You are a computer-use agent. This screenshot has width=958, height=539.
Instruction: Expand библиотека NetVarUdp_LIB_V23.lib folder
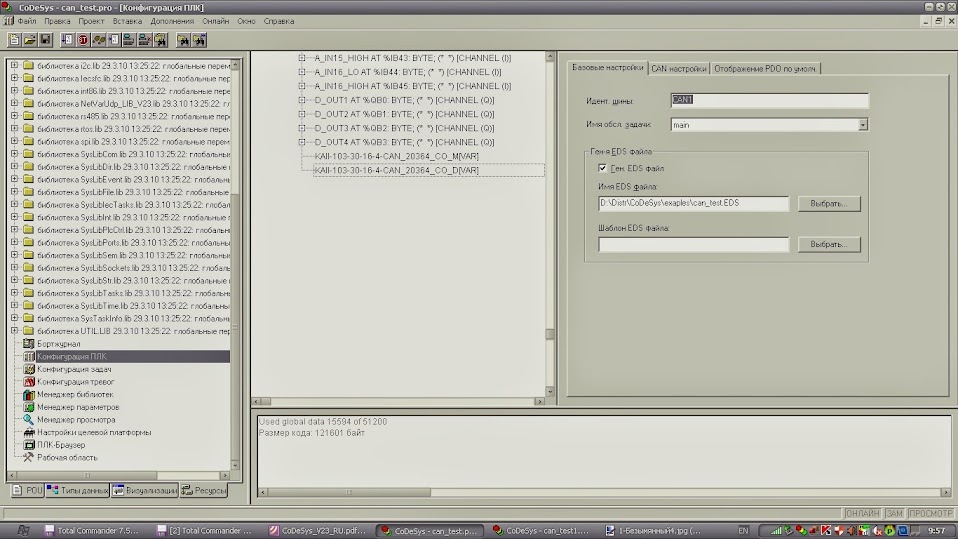(x=15, y=103)
